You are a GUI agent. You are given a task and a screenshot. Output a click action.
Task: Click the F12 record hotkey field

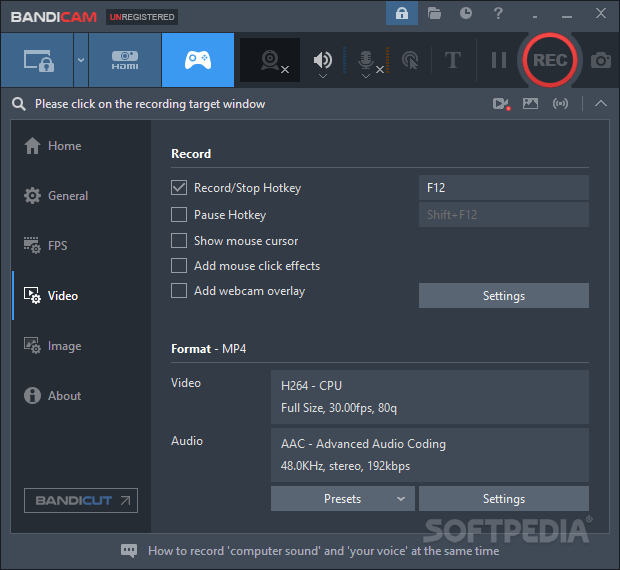point(504,187)
